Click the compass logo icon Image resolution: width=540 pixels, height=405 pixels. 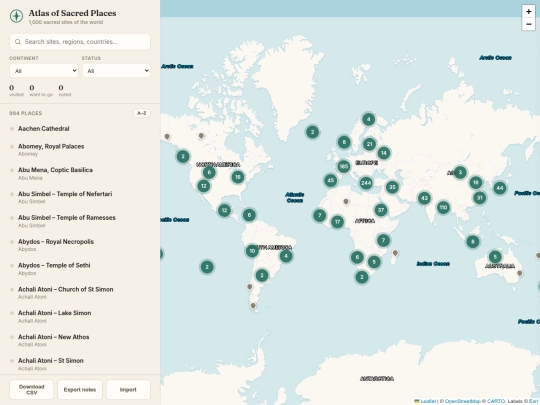pyautogui.click(x=16, y=16)
